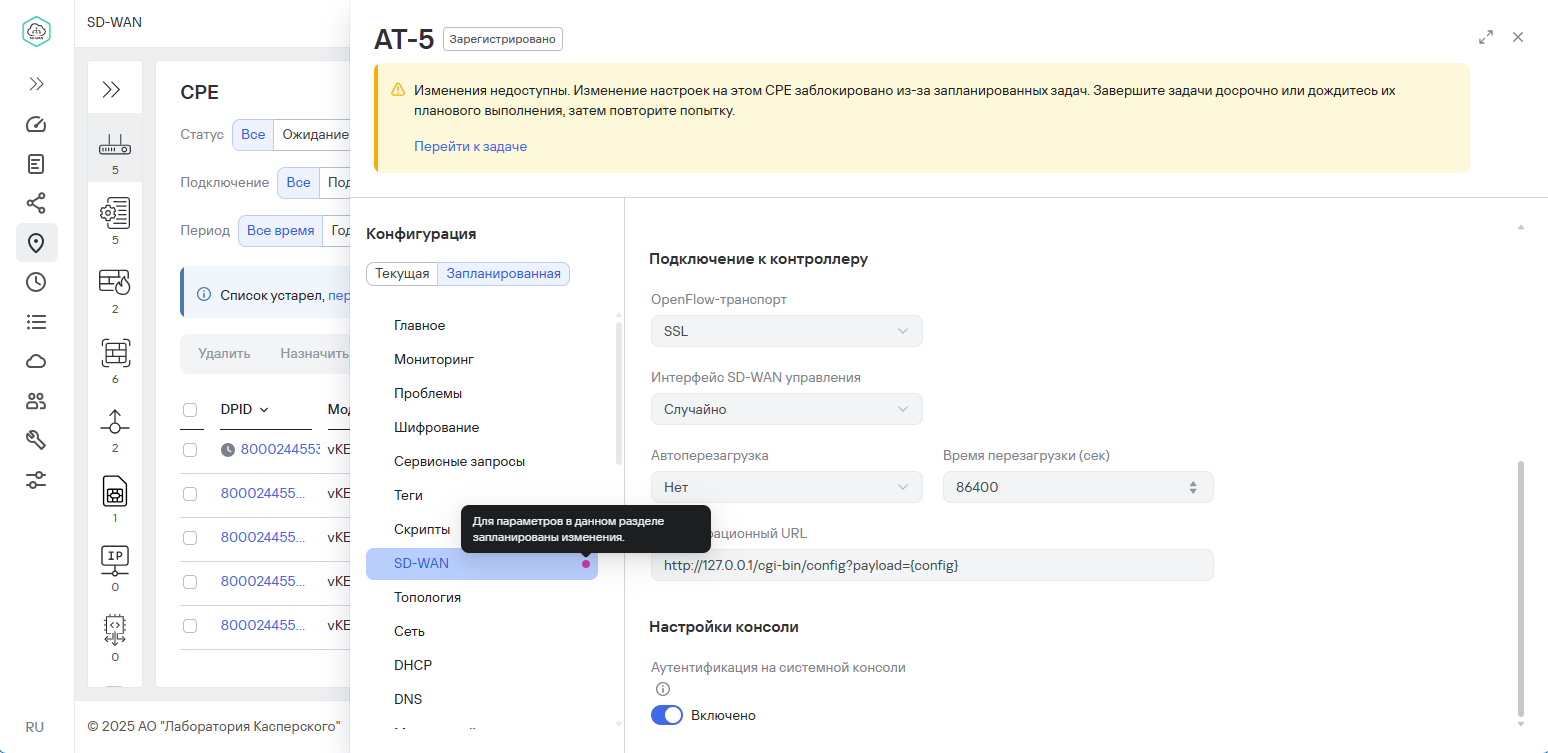Sort by the DPID column chevron
Screen dimensions: 1548x753
pos(264,410)
